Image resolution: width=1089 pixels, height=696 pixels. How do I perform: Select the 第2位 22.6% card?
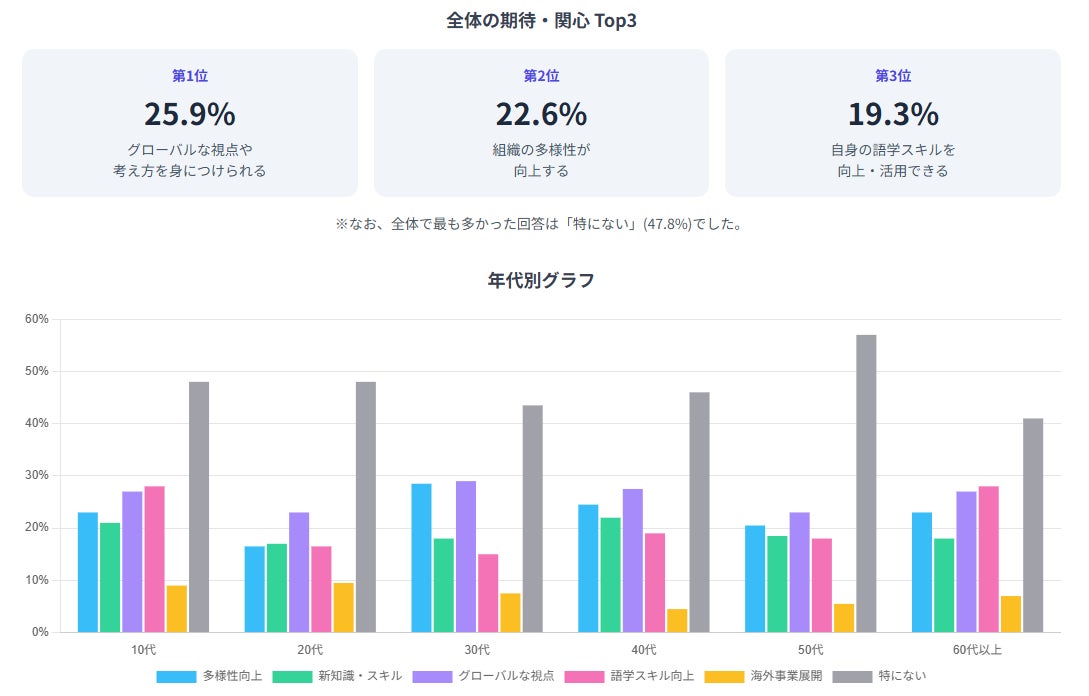(541, 123)
